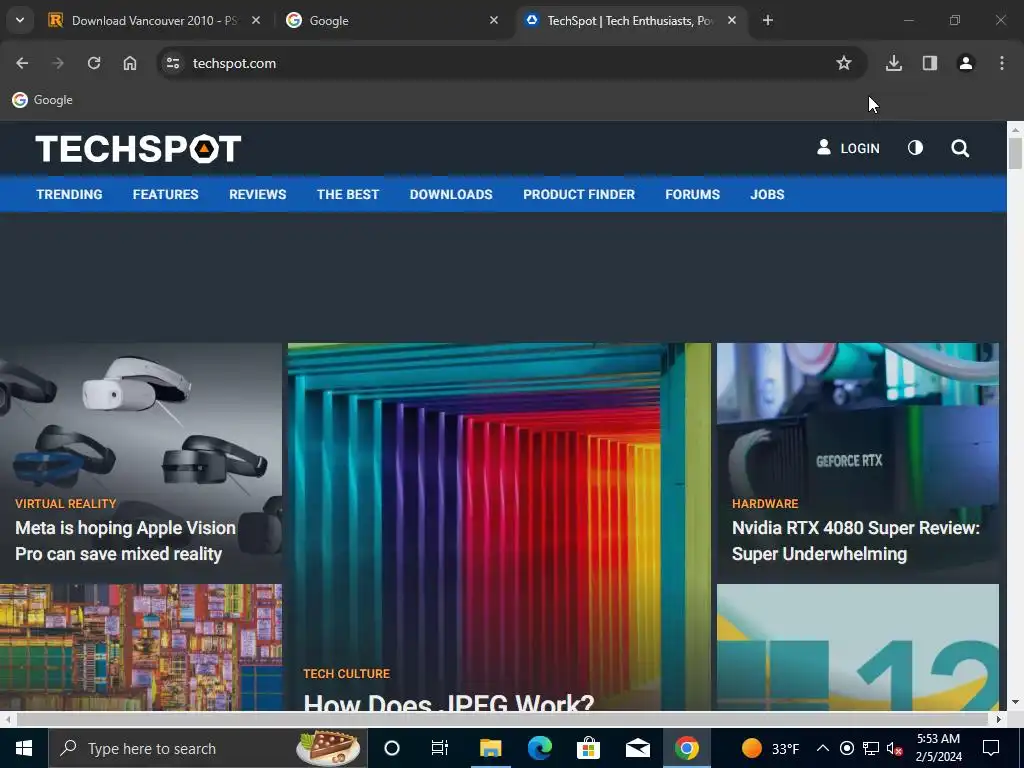Click the browser back arrow
Viewport: 1024px width, 768px height.
[x=22, y=63]
